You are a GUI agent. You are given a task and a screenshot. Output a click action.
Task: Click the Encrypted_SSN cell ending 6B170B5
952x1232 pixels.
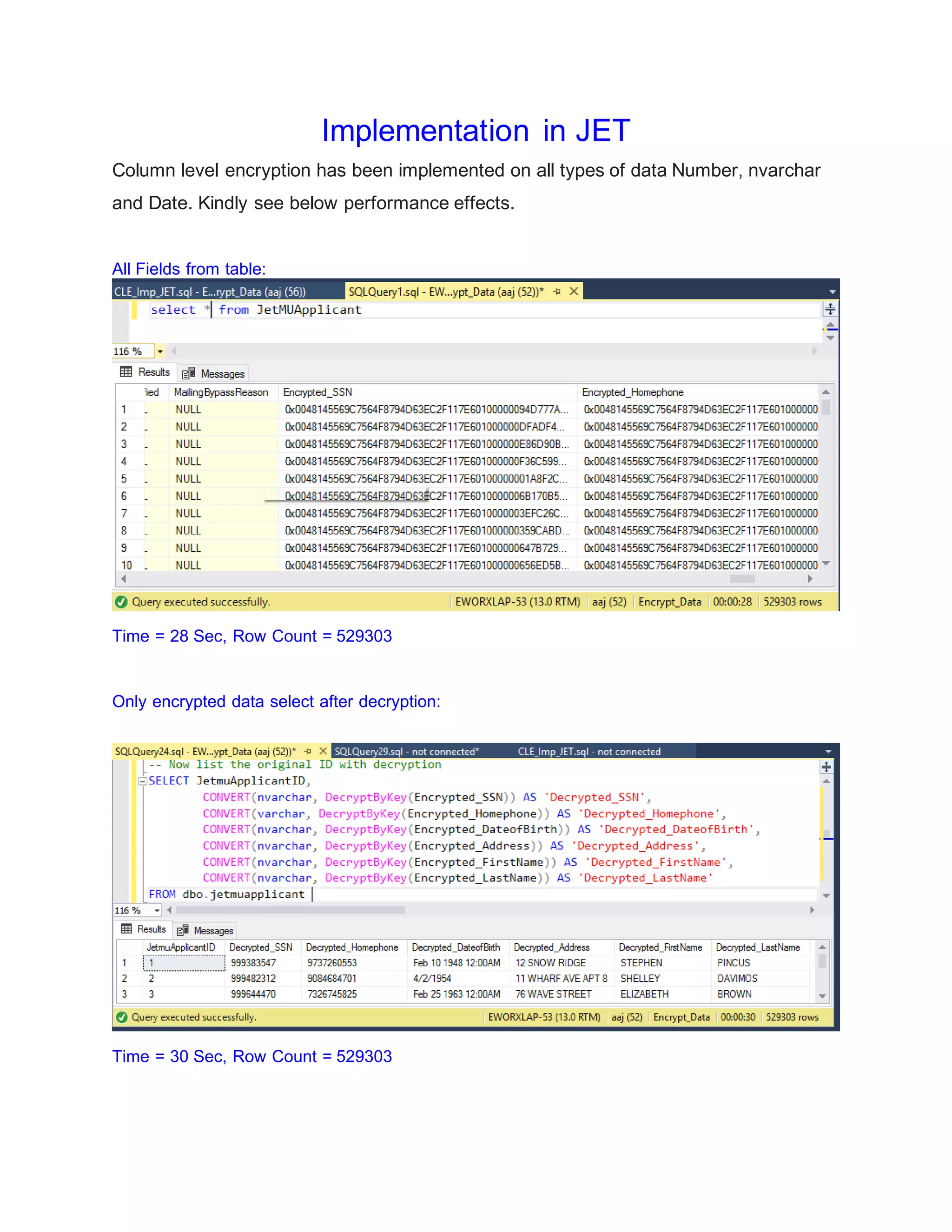pos(427,496)
